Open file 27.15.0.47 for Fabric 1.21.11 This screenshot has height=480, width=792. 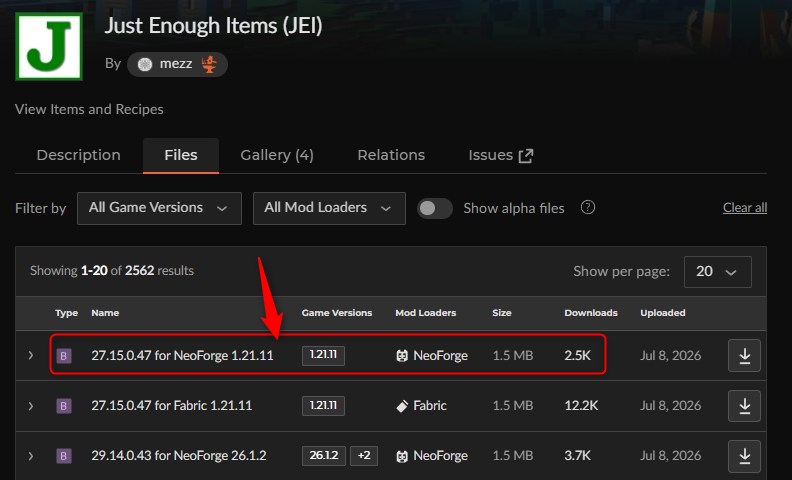[x=172, y=406]
